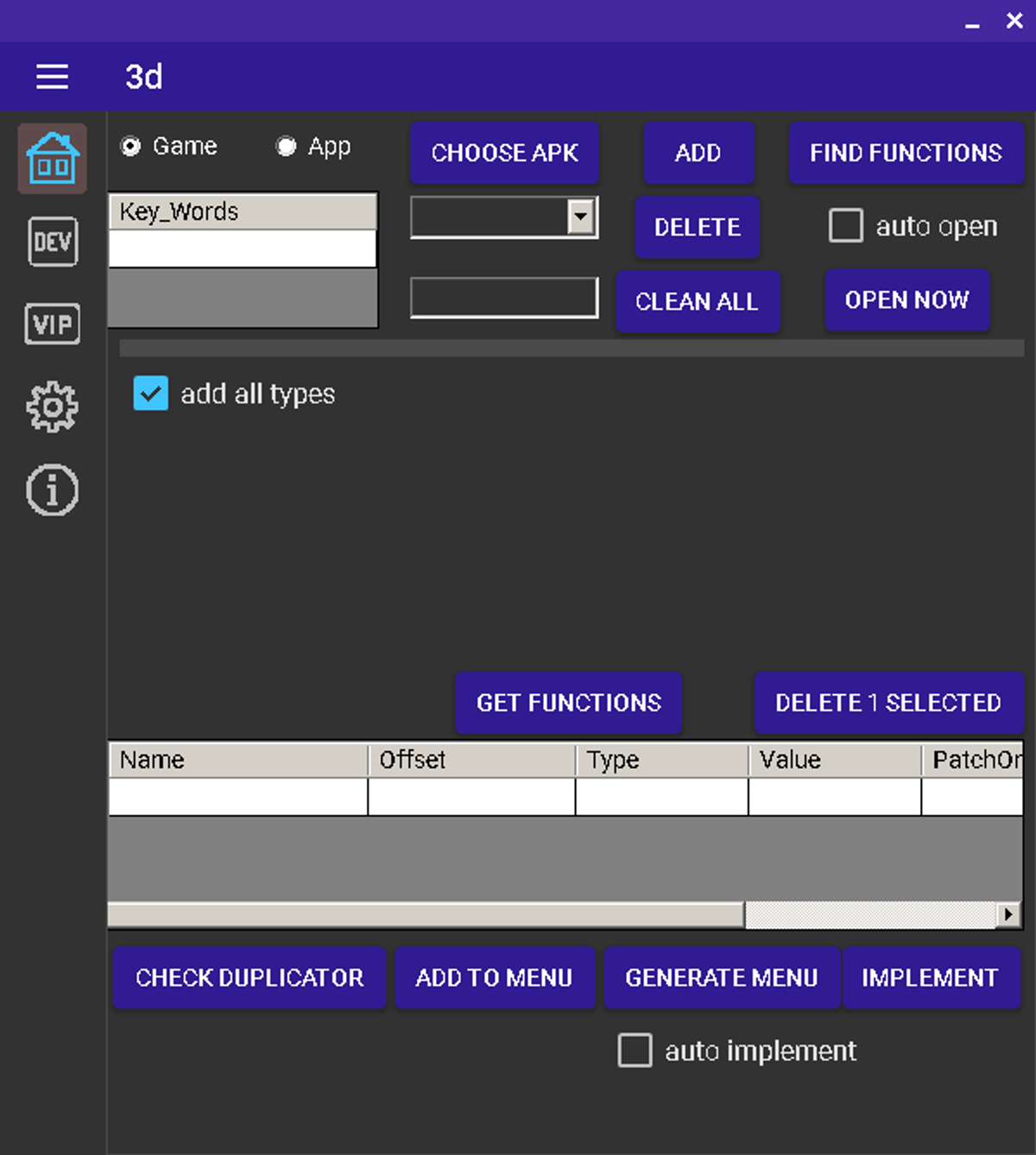Open the hamburger navigation menu
Screen dimensions: 1036x1155
click(x=52, y=77)
